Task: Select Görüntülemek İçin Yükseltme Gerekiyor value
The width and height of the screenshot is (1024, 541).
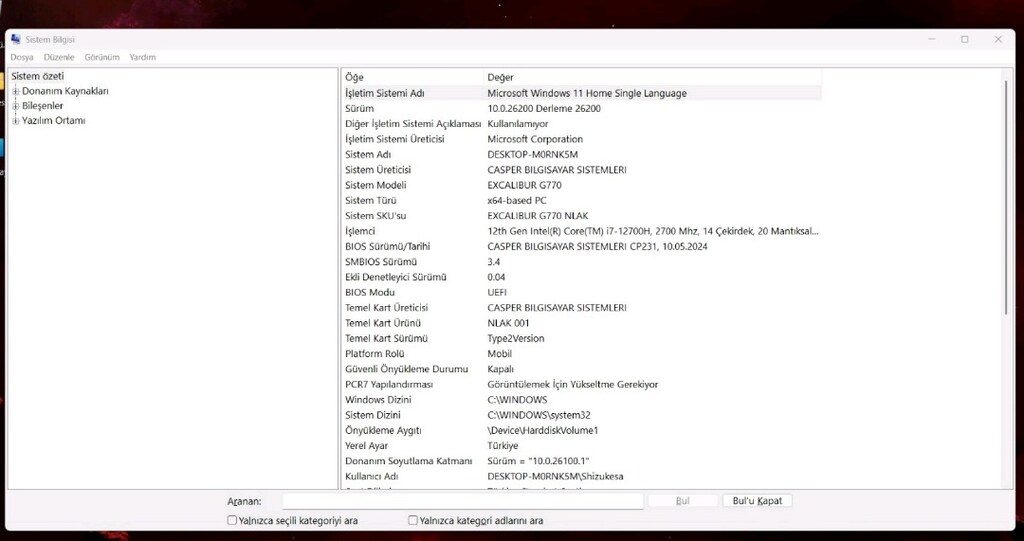Action: point(573,384)
